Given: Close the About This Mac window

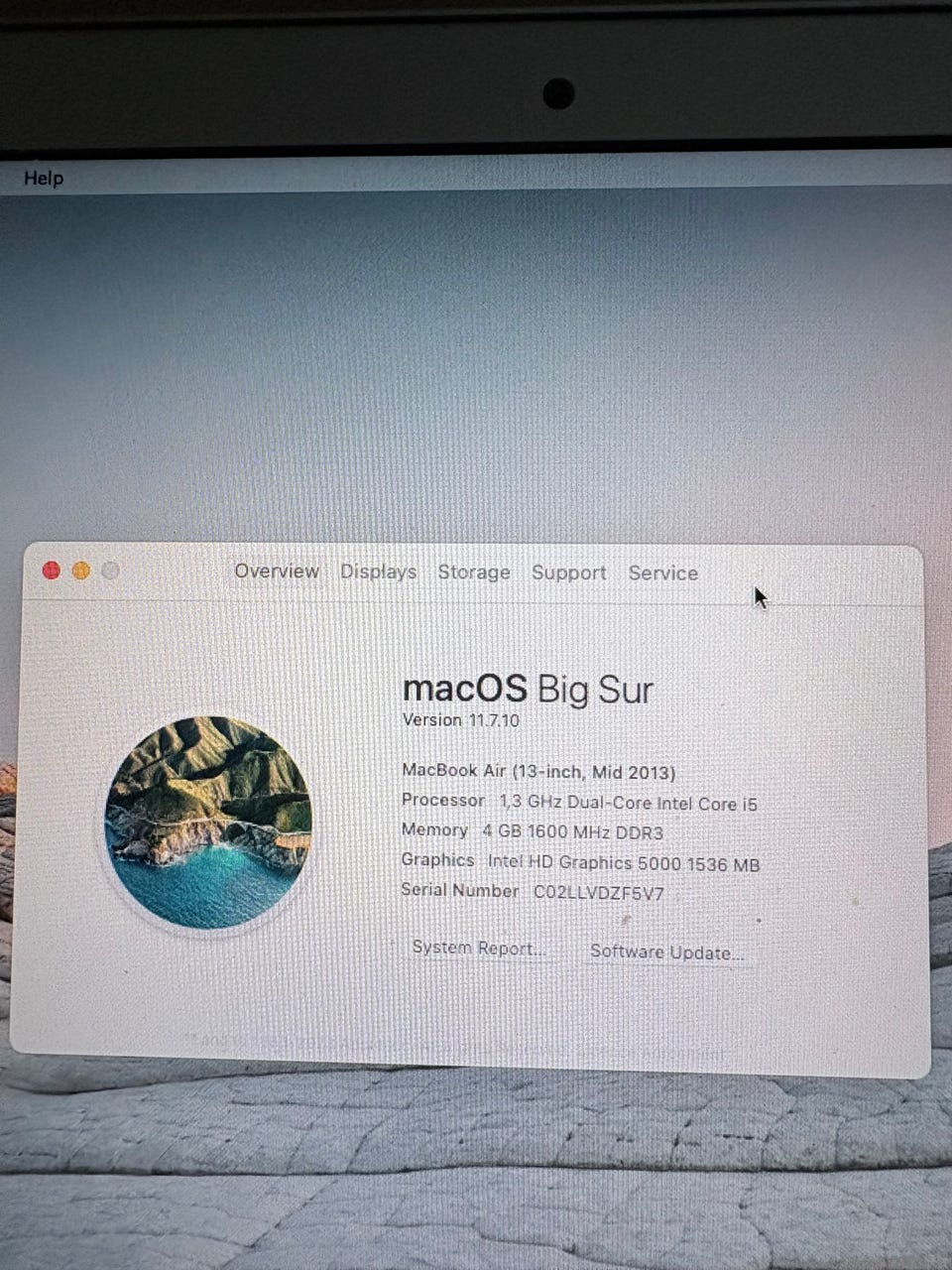Looking at the screenshot, I should [x=52, y=571].
